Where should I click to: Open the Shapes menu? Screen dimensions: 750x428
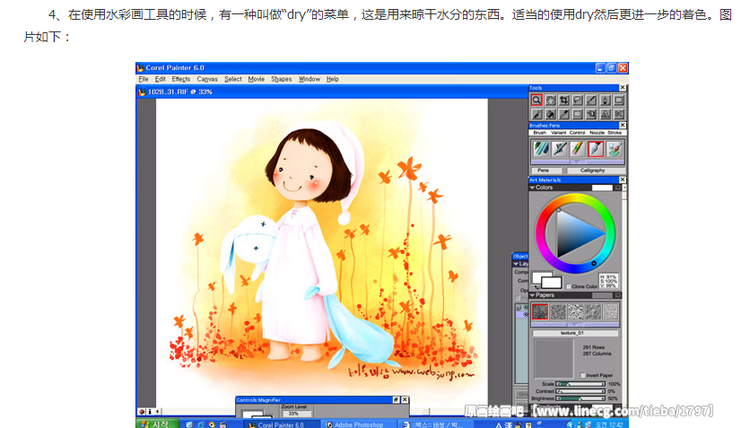pyautogui.click(x=281, y=79)
